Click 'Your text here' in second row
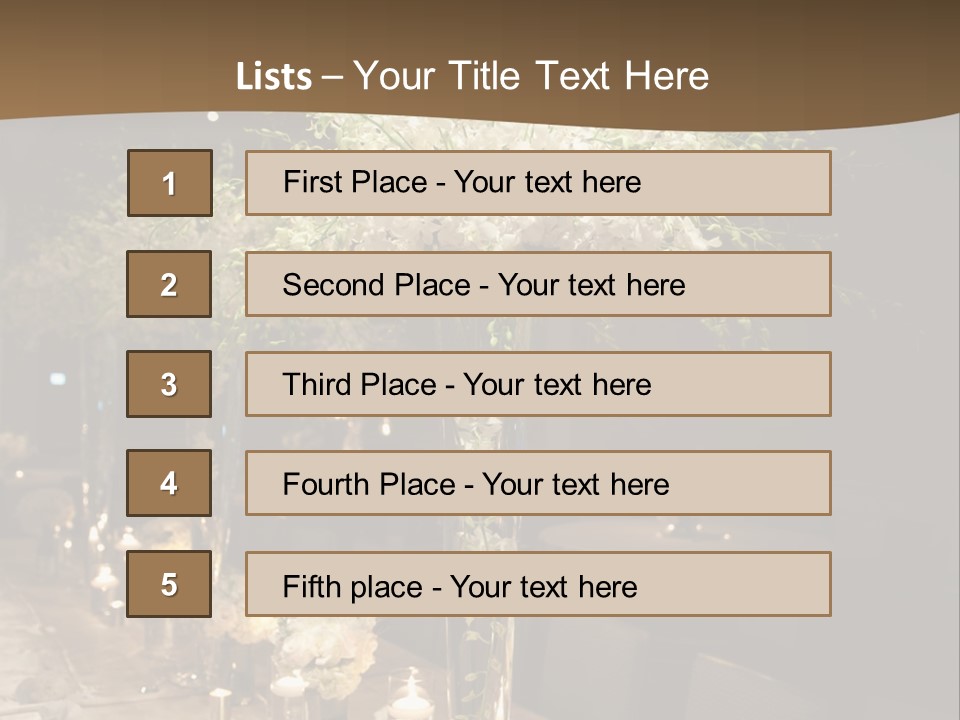The height and width of the screenshot is (720, 960). click(591, 285)
